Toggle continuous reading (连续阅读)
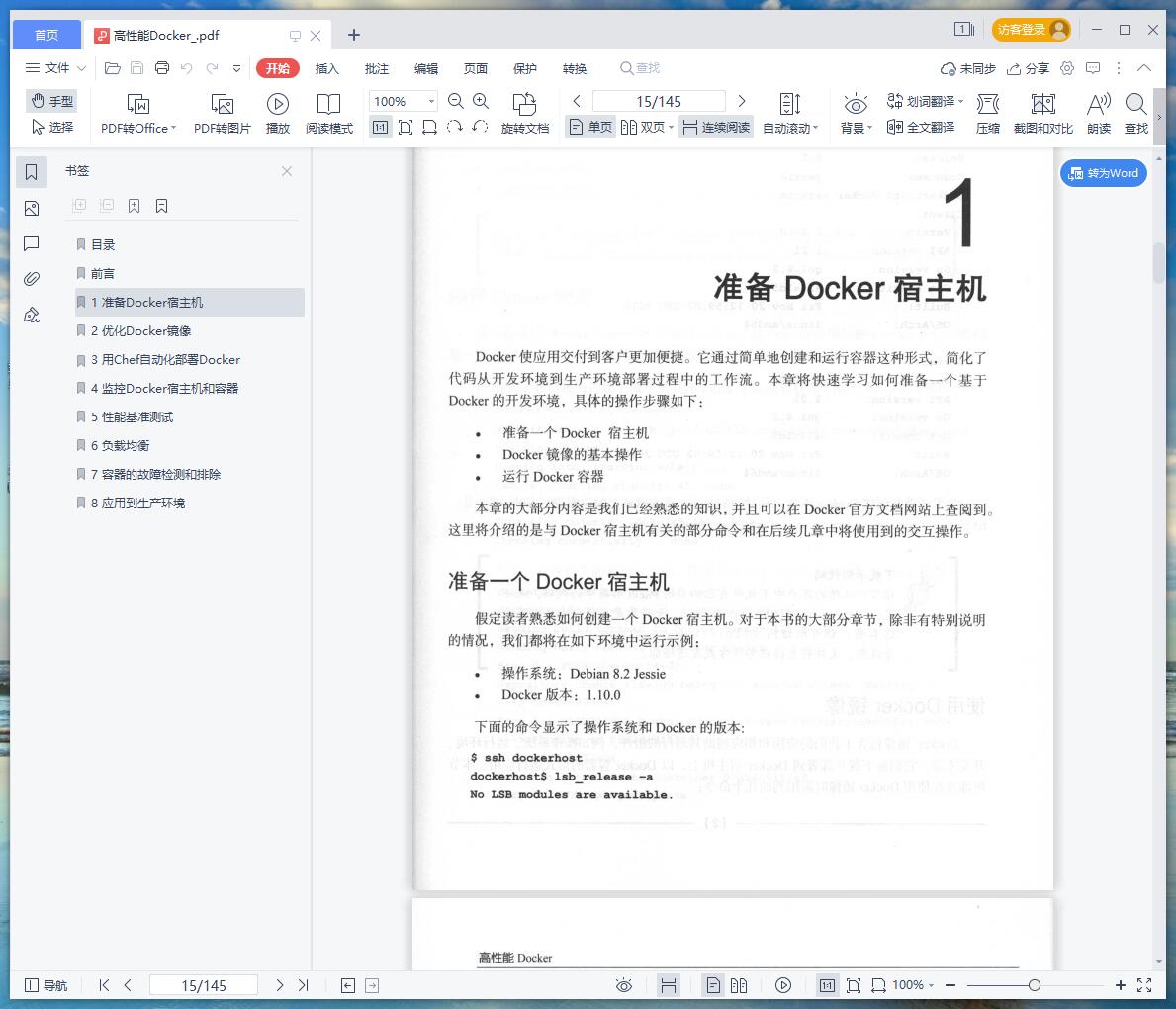This screenshot has height=1009, width=1176. point(716,127)
